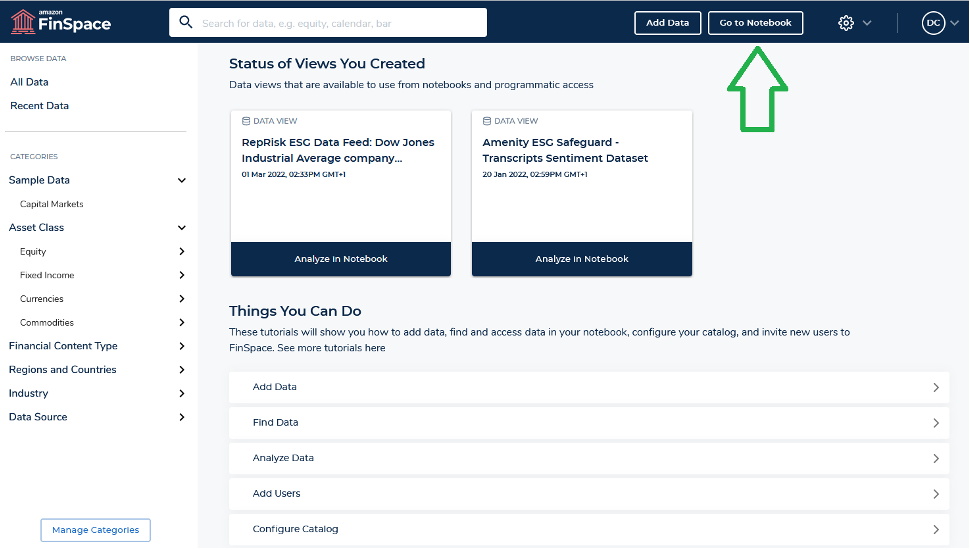Open the Add Data tutorial row
Image resolution: width=970 pixels, height=550 pixels.
[589, 387]
